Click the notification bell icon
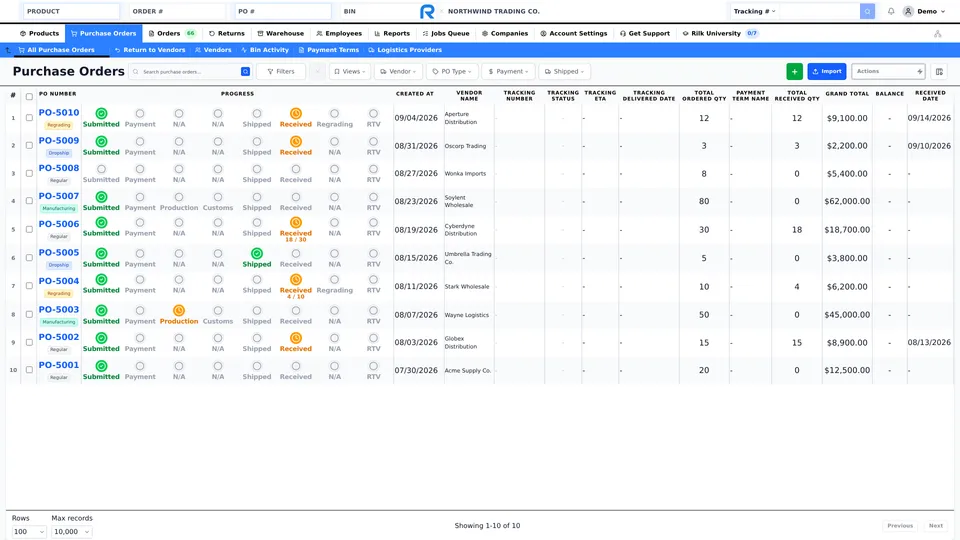Screen dimensions: 960x540 point(891,11)
